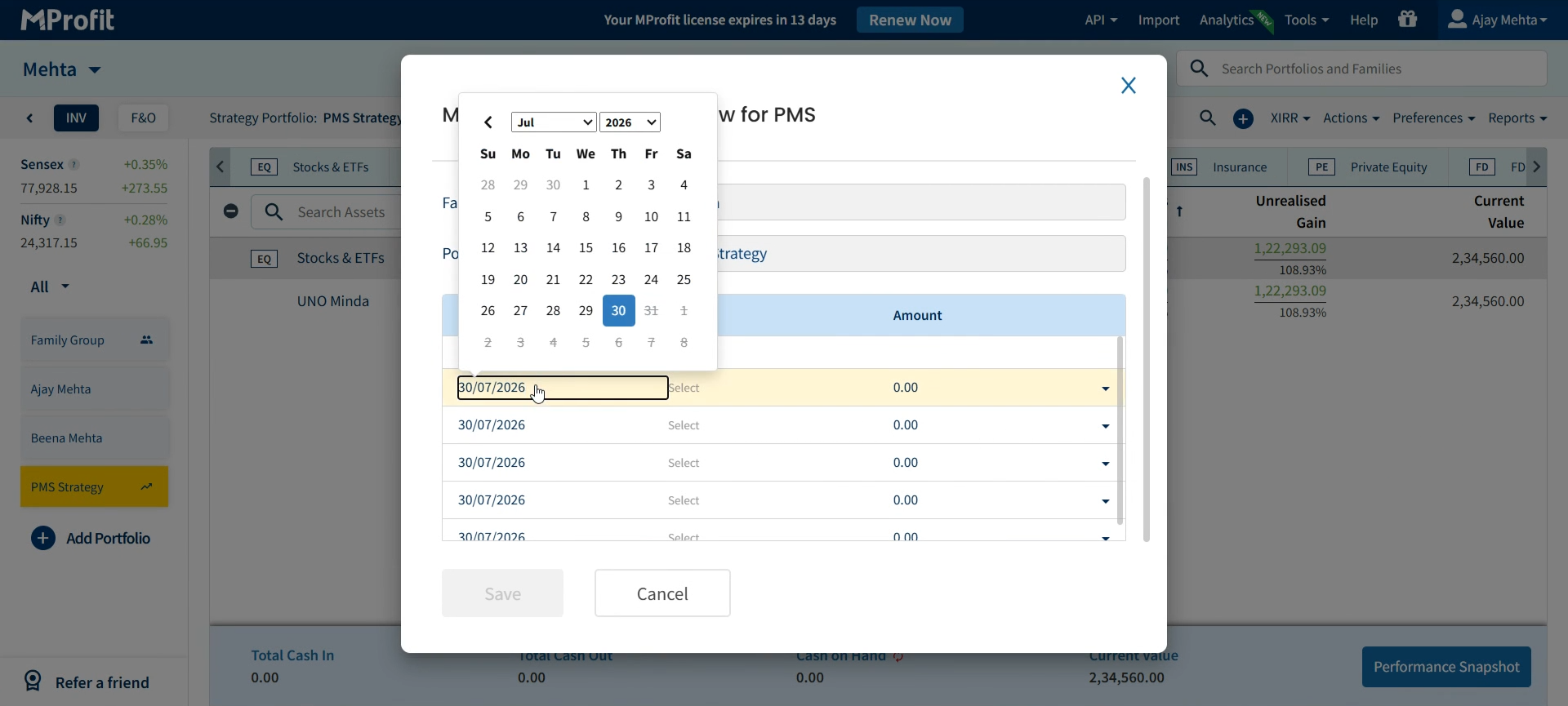
Task: Open the Reports dropdown
Action: [x=1517, y=118]
